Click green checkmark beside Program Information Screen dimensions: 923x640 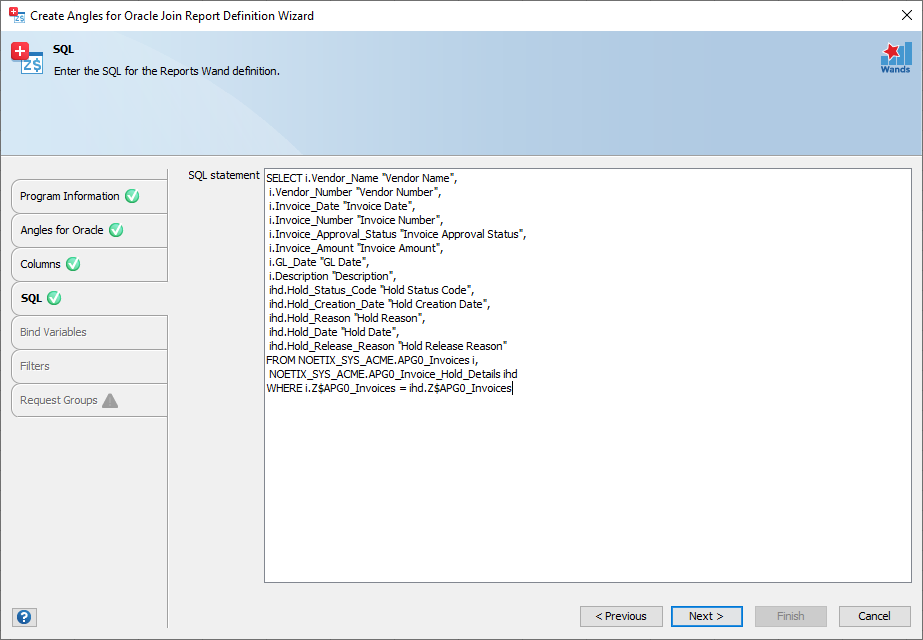point(132,196)
